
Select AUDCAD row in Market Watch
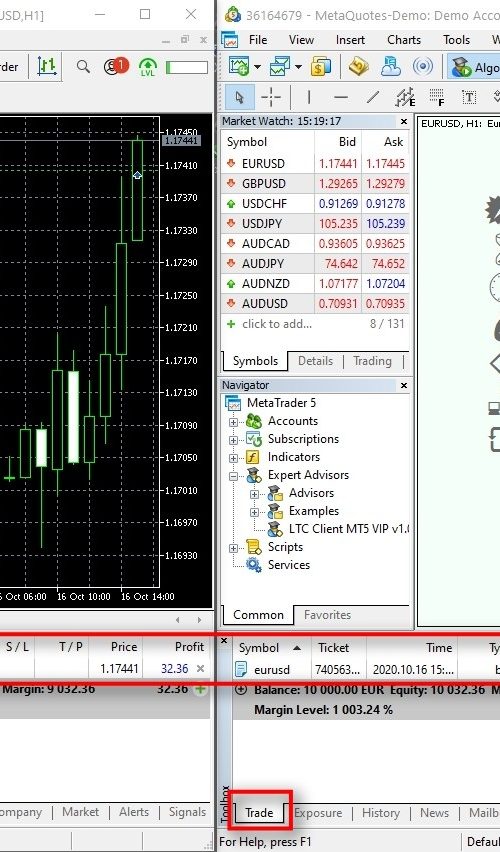point(315,243)
